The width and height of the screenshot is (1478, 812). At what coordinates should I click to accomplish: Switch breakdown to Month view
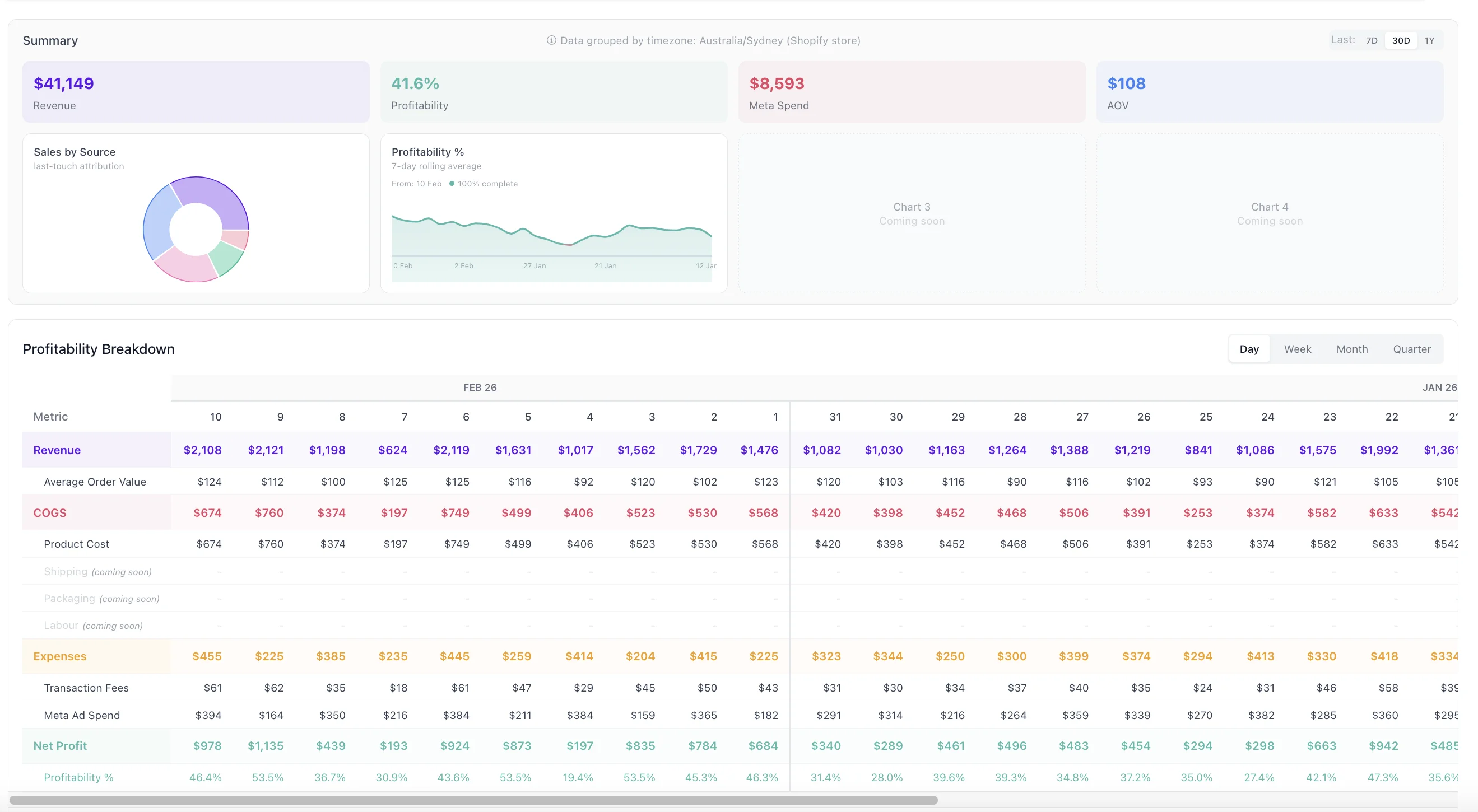pyautogui.click(x=1352, y=349)
